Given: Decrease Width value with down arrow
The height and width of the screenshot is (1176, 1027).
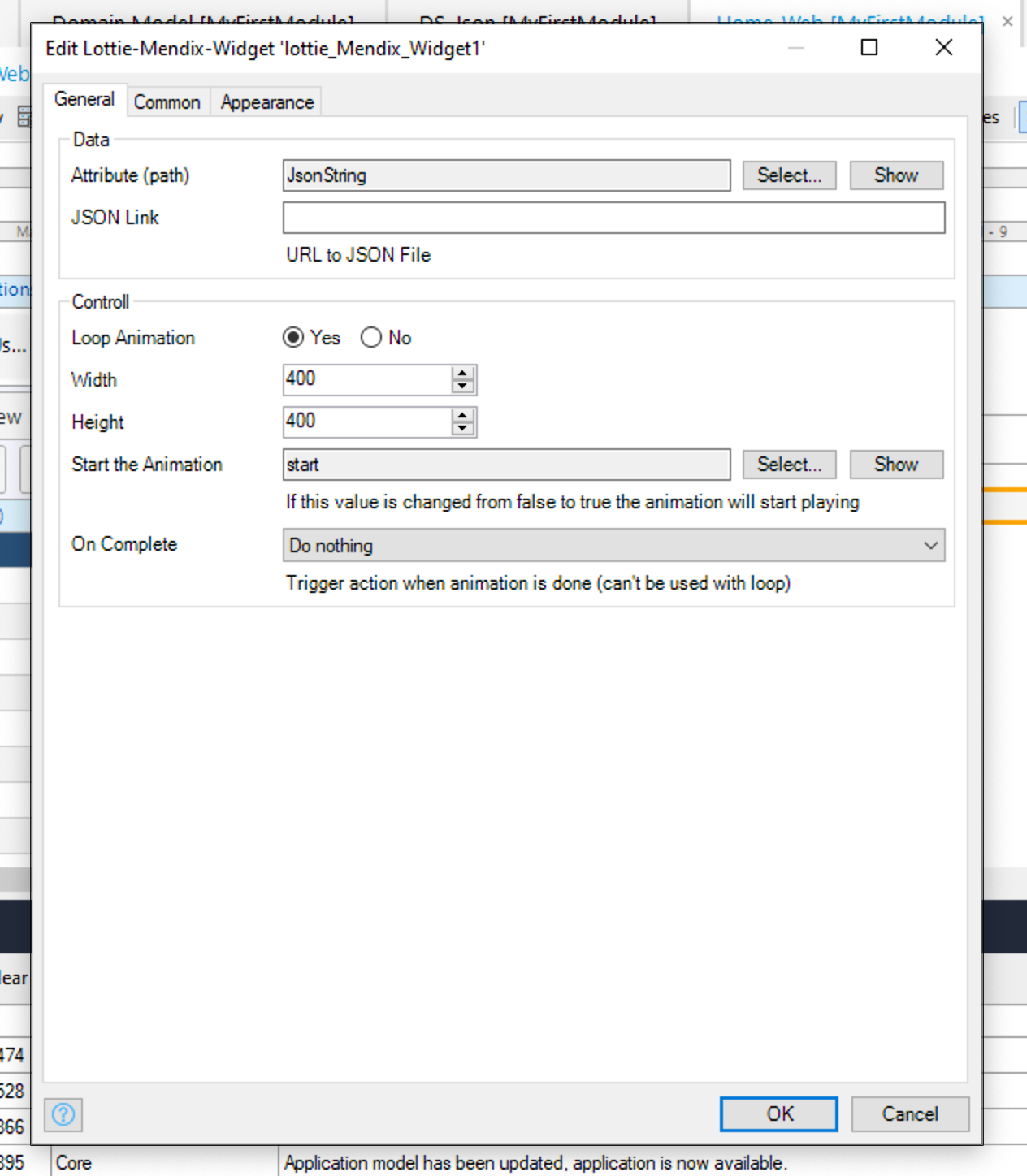Looking at the screenshot, I should (462, 387).
